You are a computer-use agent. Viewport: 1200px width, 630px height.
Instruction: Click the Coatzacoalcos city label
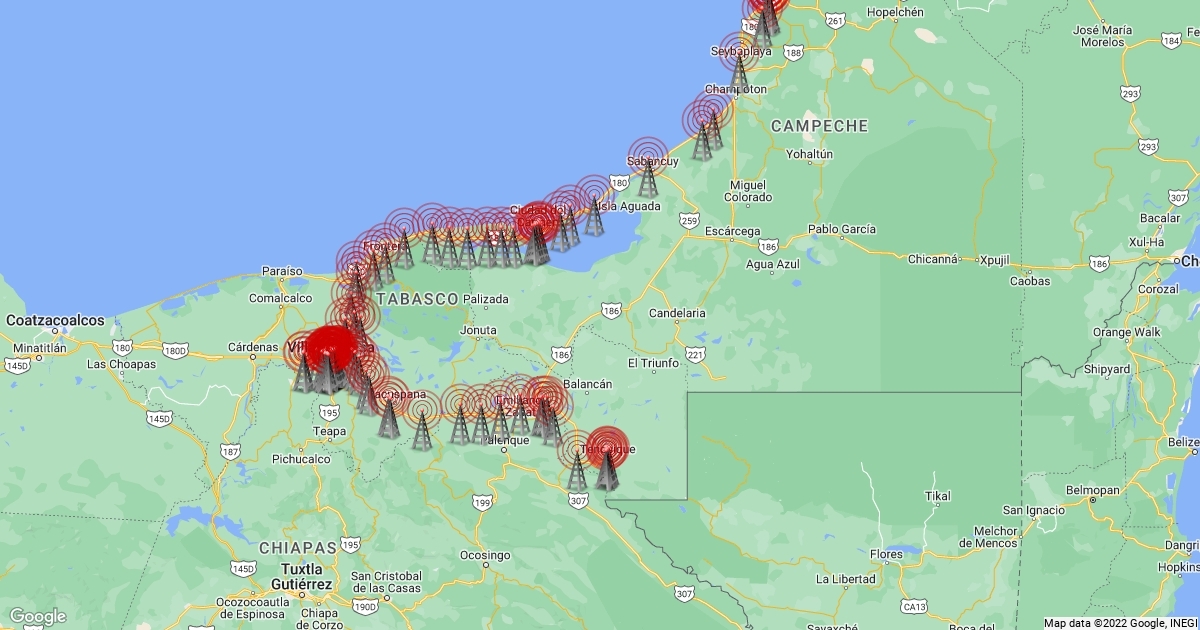pos(55,320)
